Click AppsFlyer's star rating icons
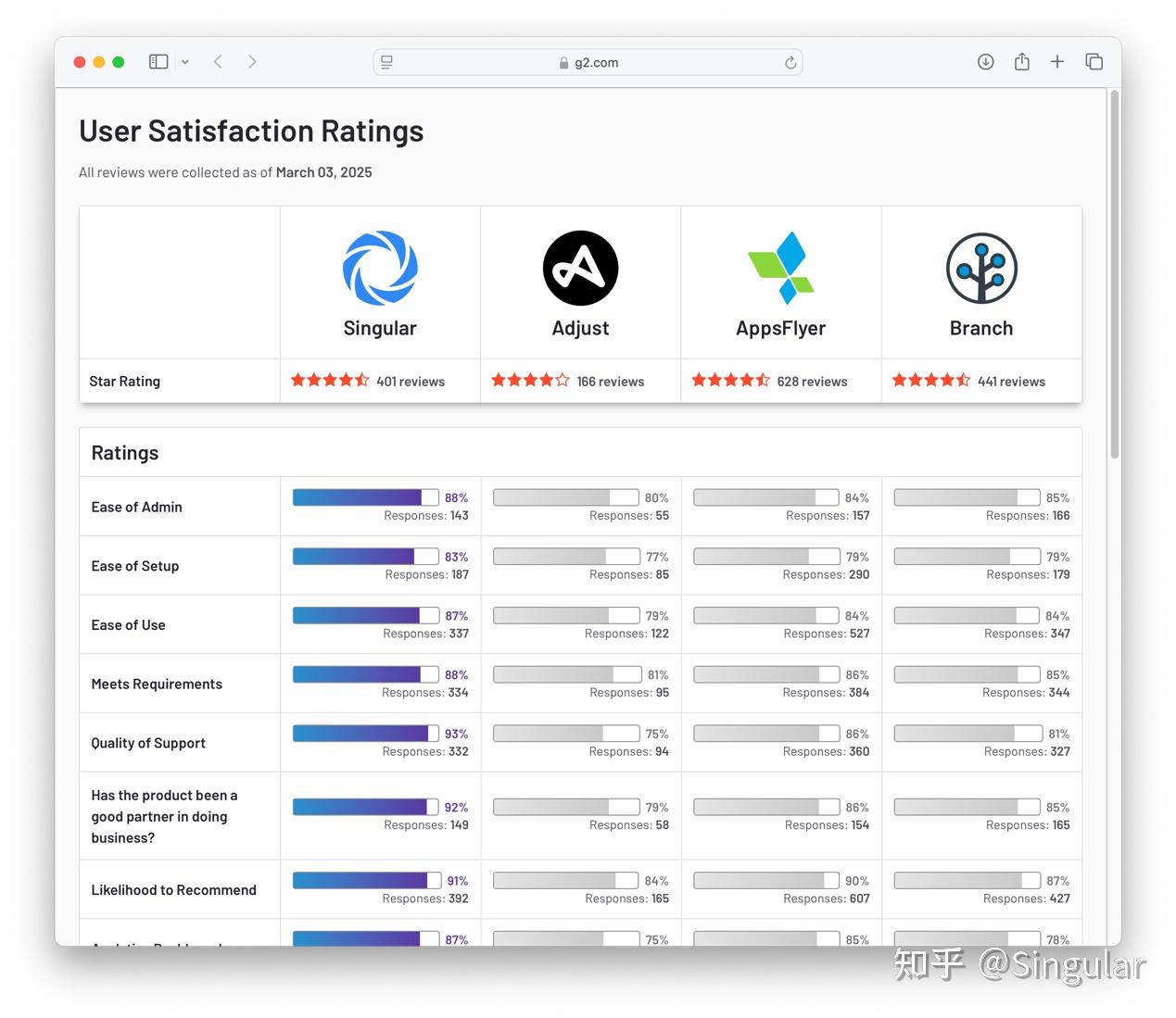 pos(731,380)
